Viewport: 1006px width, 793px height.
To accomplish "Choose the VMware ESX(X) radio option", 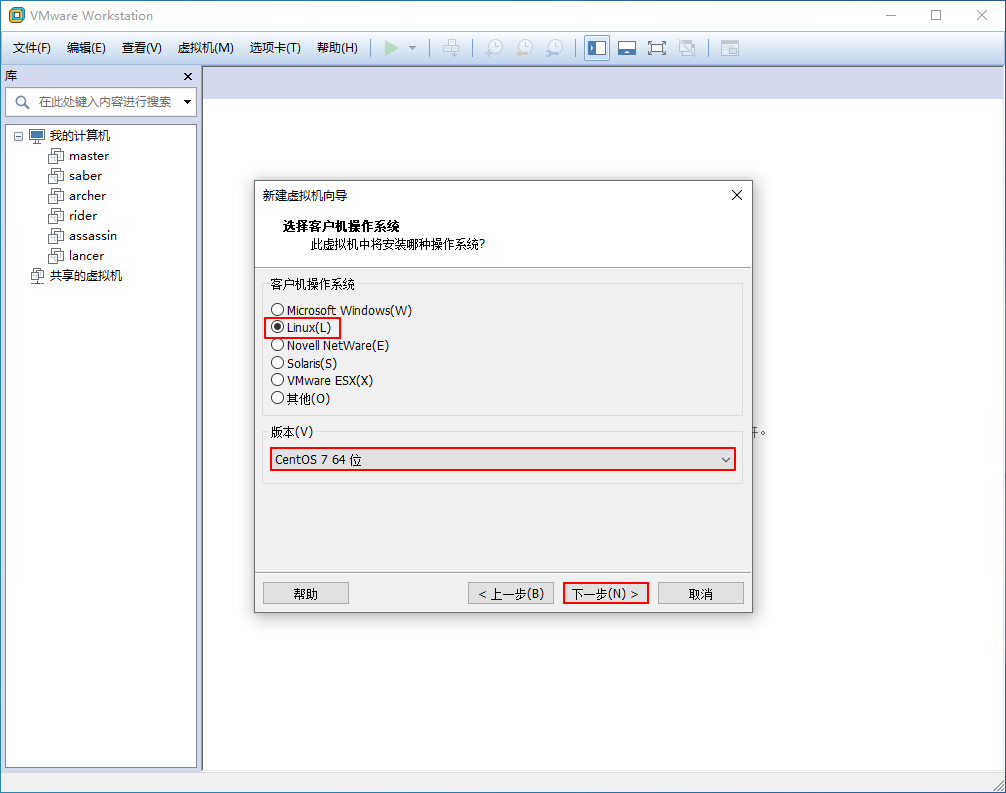I will click(x=278, y=380).
